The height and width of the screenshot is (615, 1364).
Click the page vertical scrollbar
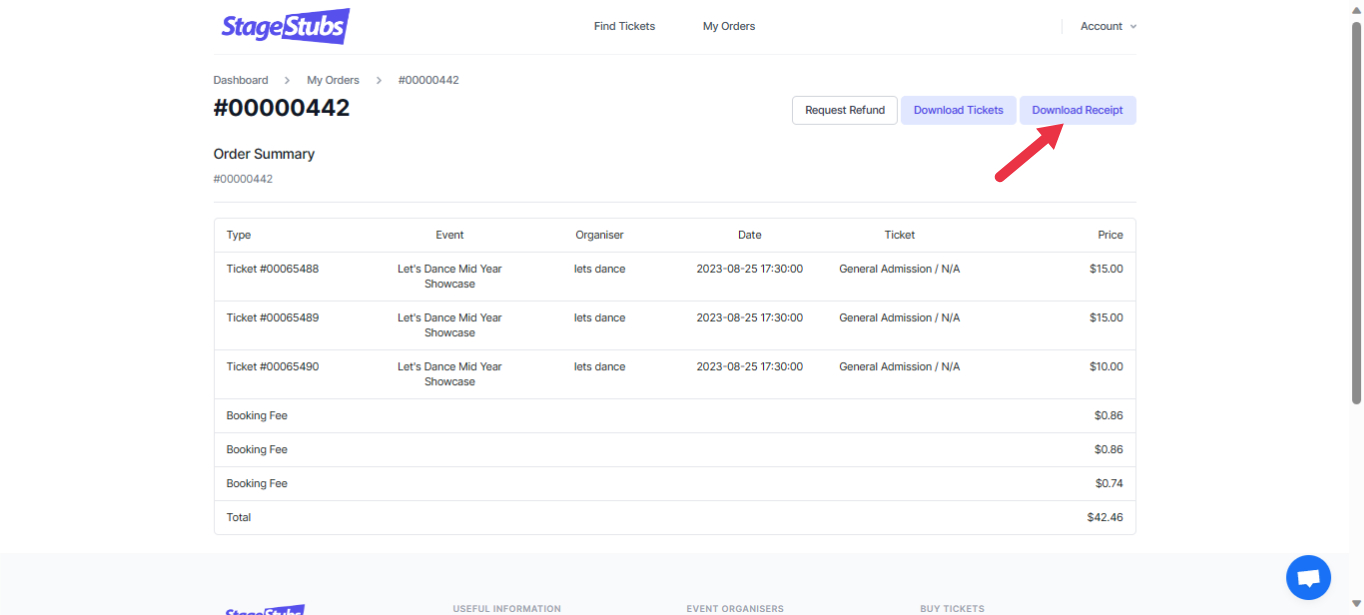coord(1356,210)
